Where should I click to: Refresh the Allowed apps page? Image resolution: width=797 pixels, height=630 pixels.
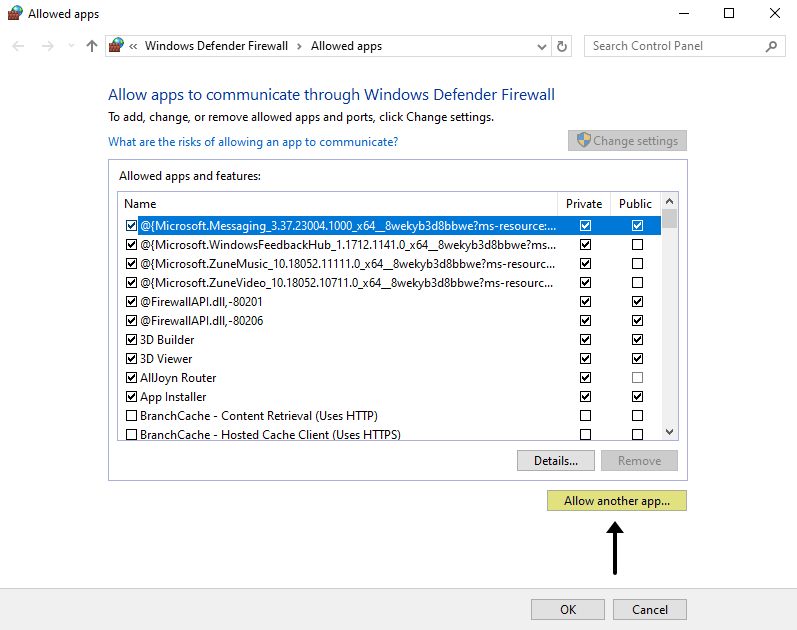pyautogui.click(x=562, y=46)
